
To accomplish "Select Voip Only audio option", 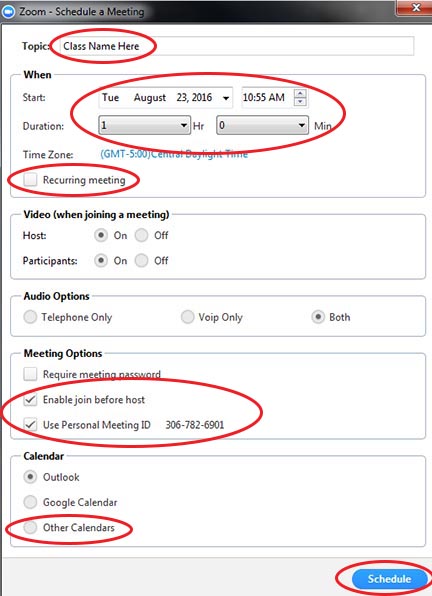I will 187,317.
